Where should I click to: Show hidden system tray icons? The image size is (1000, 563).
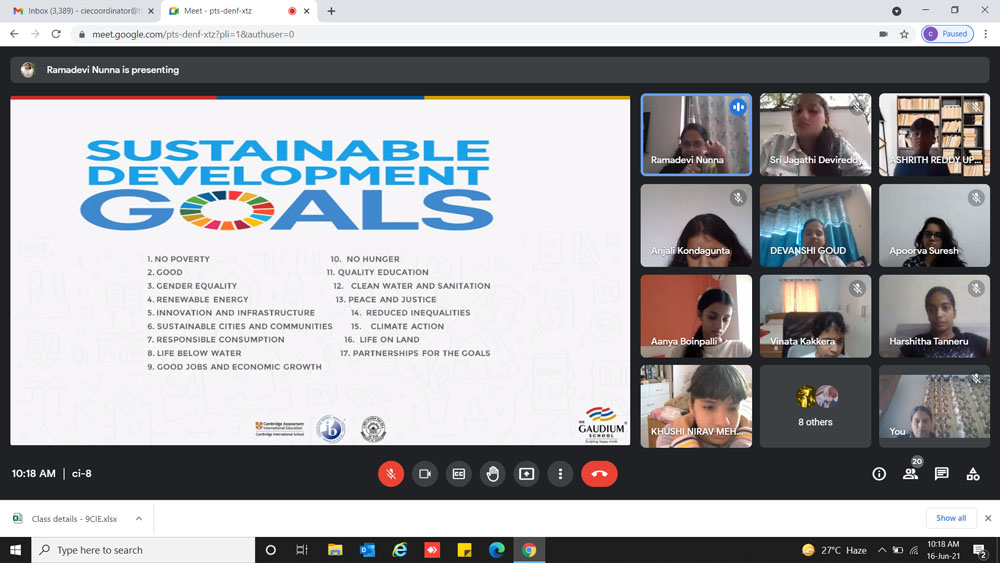tap(882, 550)
